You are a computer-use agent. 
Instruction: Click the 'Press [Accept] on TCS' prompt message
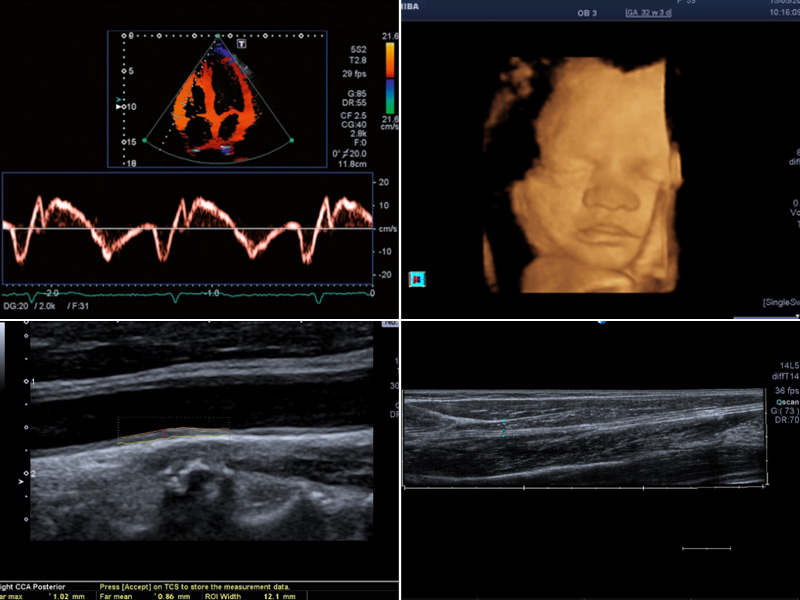[194, 587]
